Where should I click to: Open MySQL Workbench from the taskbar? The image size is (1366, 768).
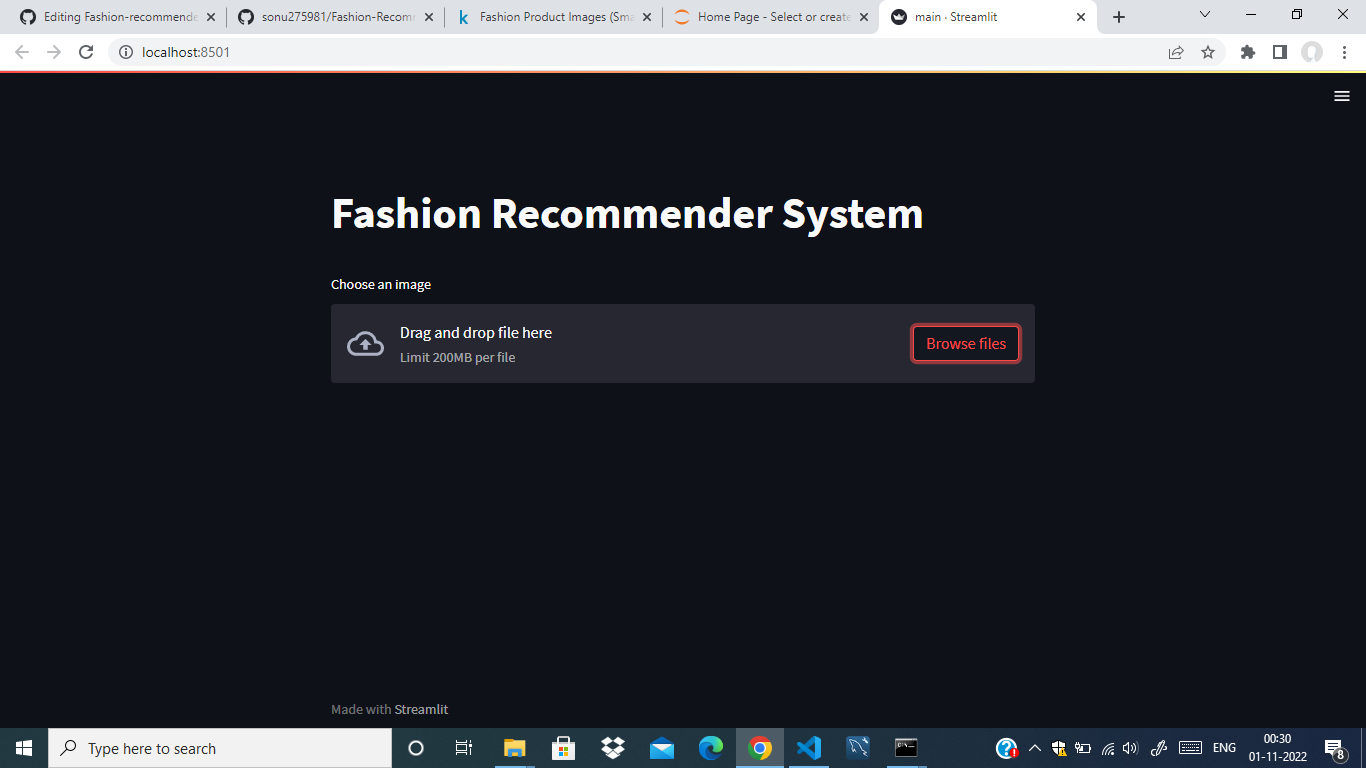858,747
